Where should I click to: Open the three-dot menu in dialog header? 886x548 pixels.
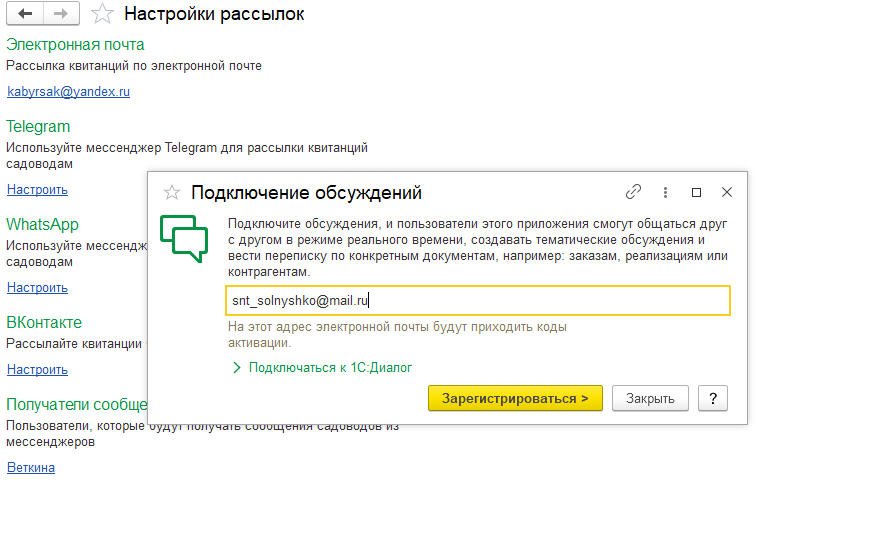(x=665, y=192)
